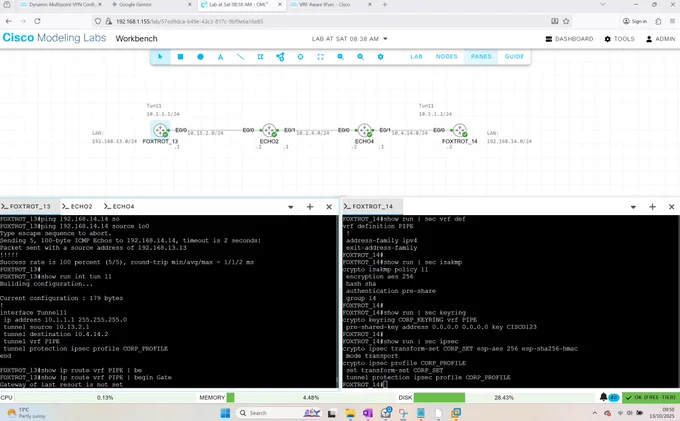Screen dimensions: 680x421
Task: Click the fit-to-screen icon
Action: [320, 57]
